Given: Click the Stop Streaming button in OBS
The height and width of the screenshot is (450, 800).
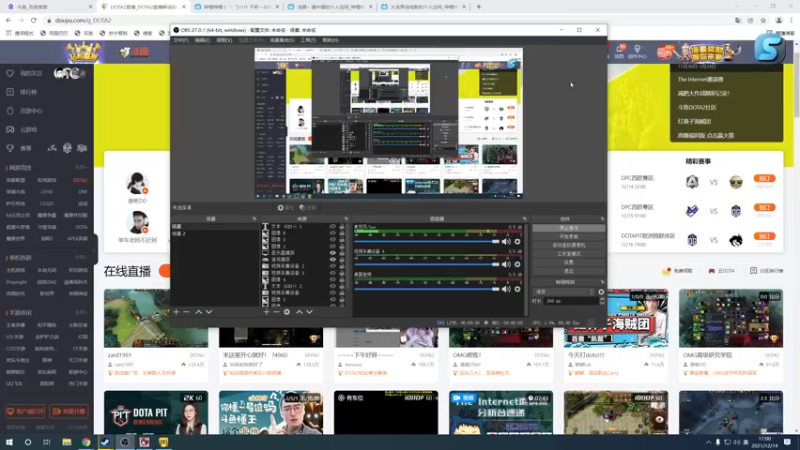Looking at the screenshot, I should [x=568, y=228].
